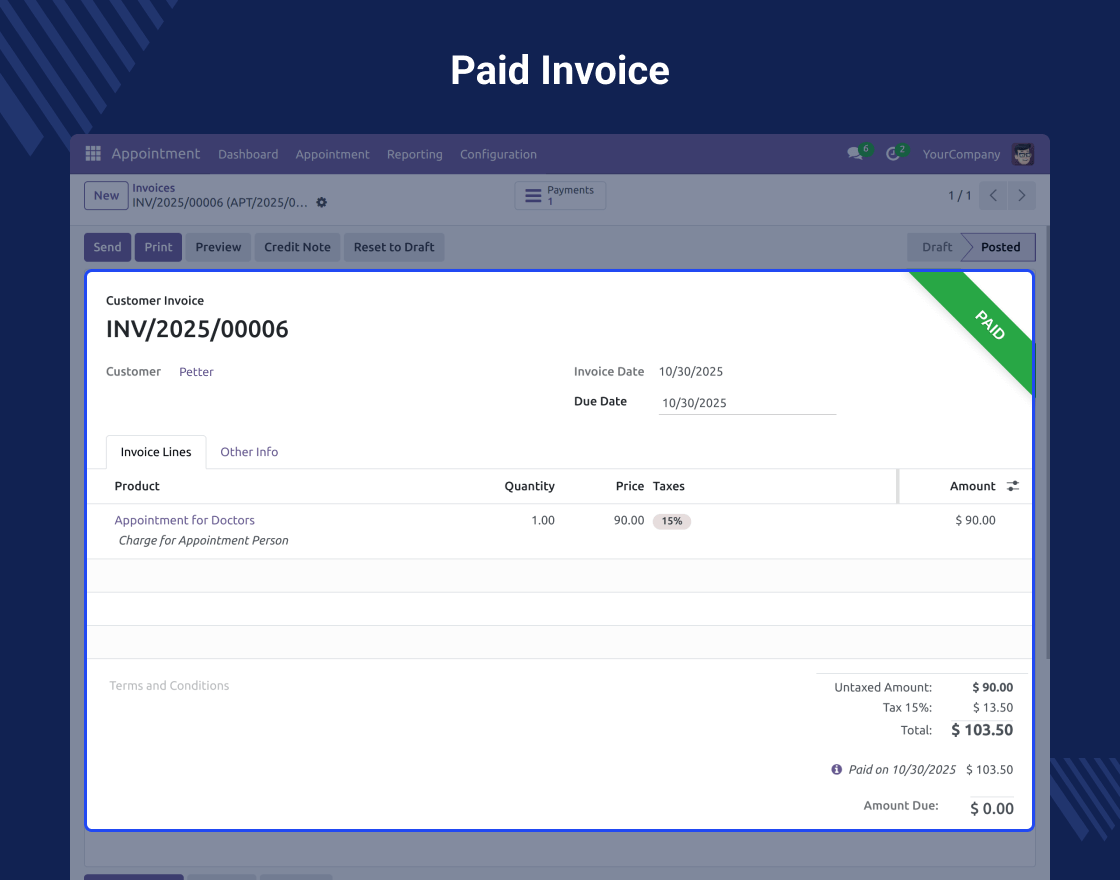
Task: Open the activities clock icon
Action: 893,154
